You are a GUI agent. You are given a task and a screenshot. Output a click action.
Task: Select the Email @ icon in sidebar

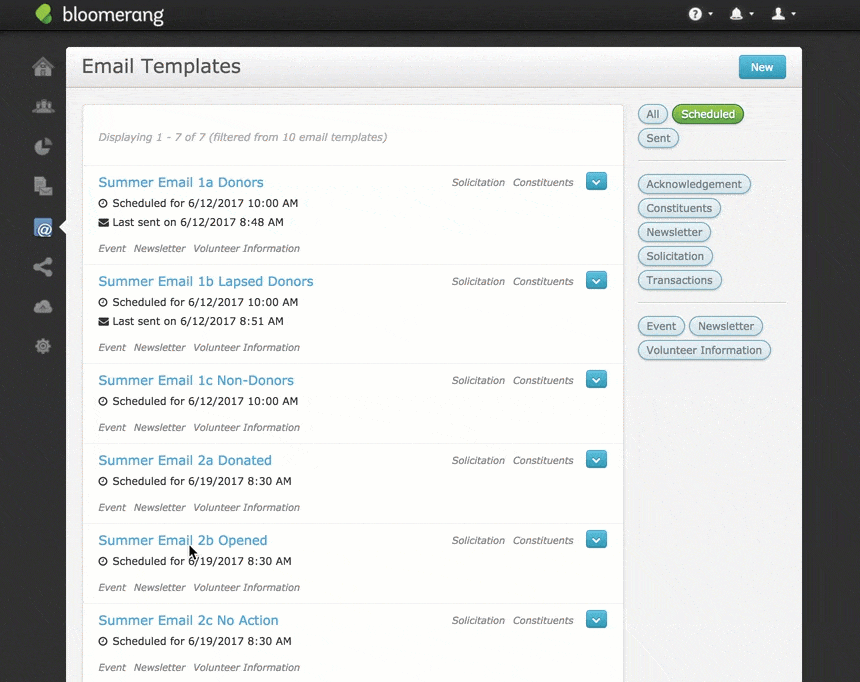coord(43,228)
